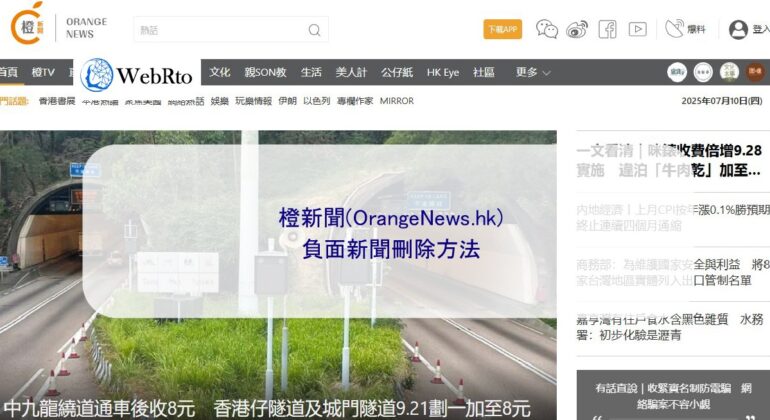Open the 商務部 出口管制名單 headline
Viewport: 770px width, 420px height.
pyautogui.click(x=673, y=272)
